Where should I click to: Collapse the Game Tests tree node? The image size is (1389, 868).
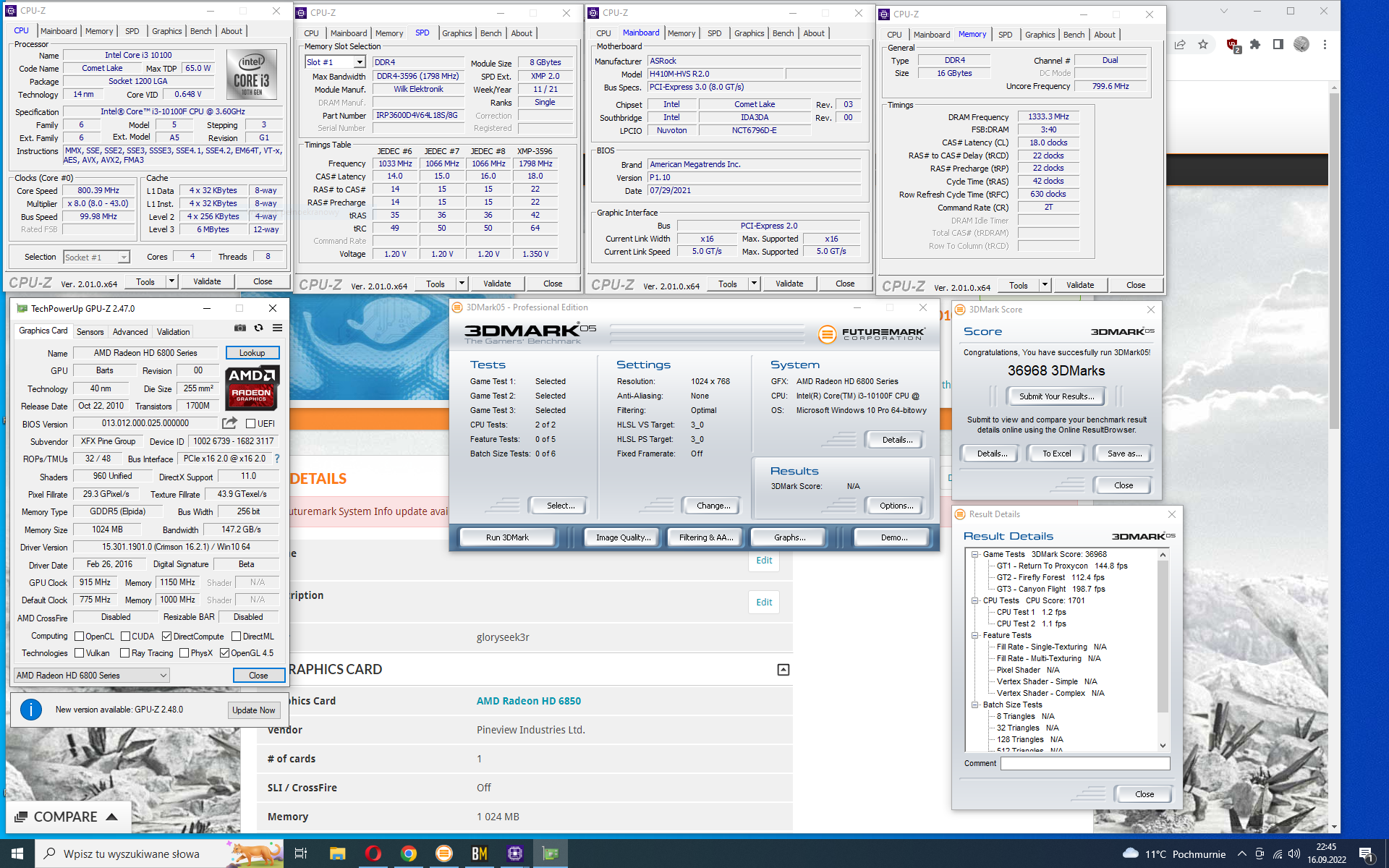point(974,555)
